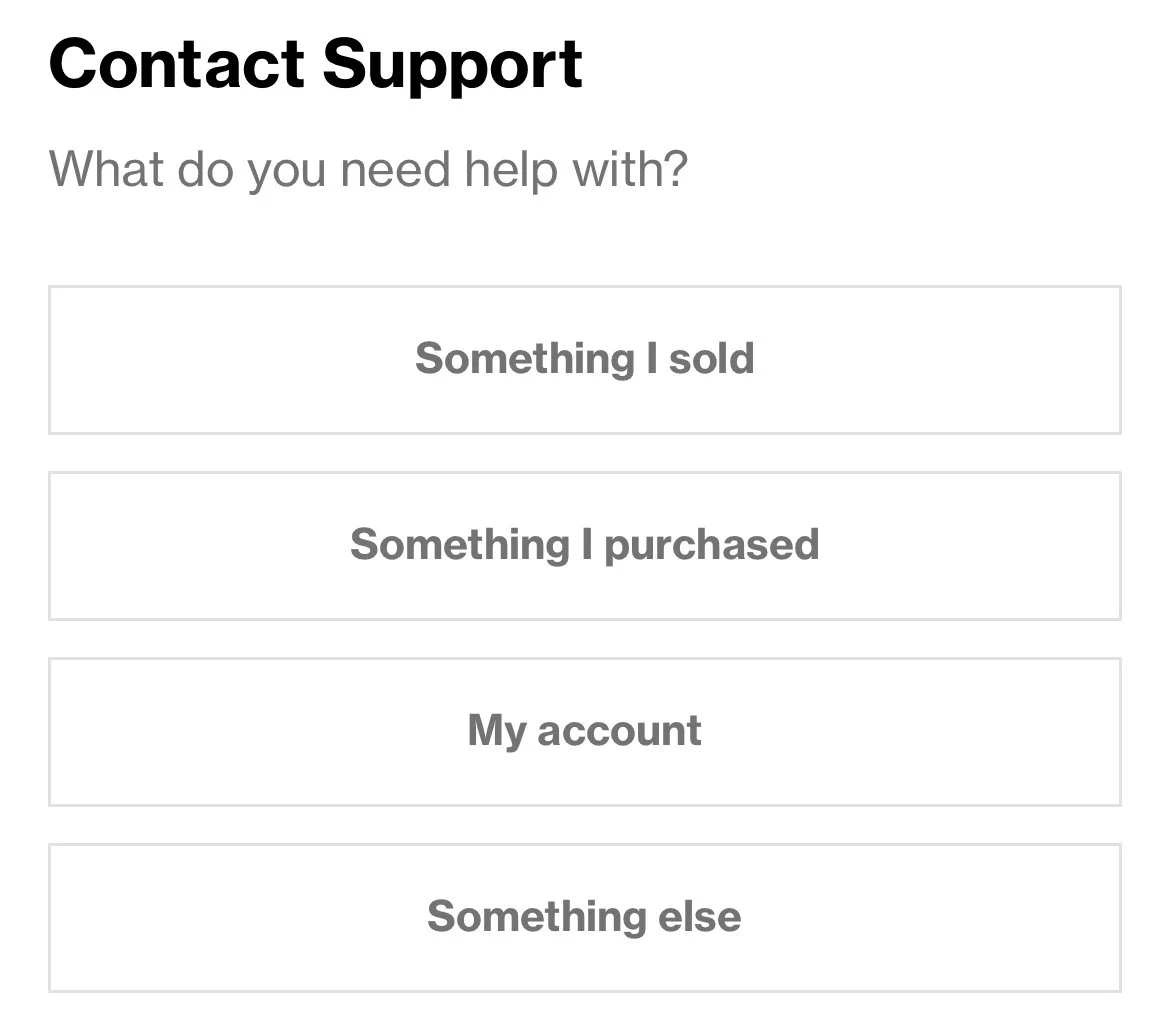The image size is (1170, 1026).
Task: Click the "else" label in fourth option
Action: 699,916
